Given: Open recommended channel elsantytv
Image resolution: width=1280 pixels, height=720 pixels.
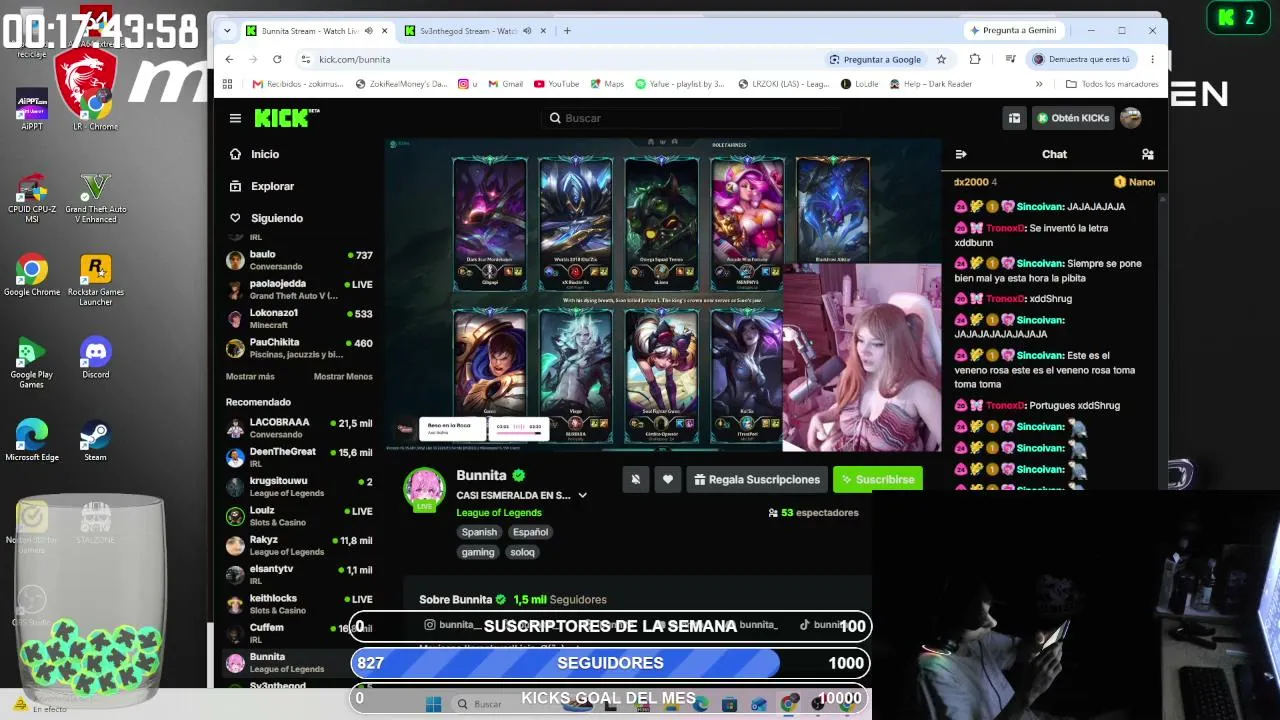Looking at the screenshot, I should pos(299,574).
